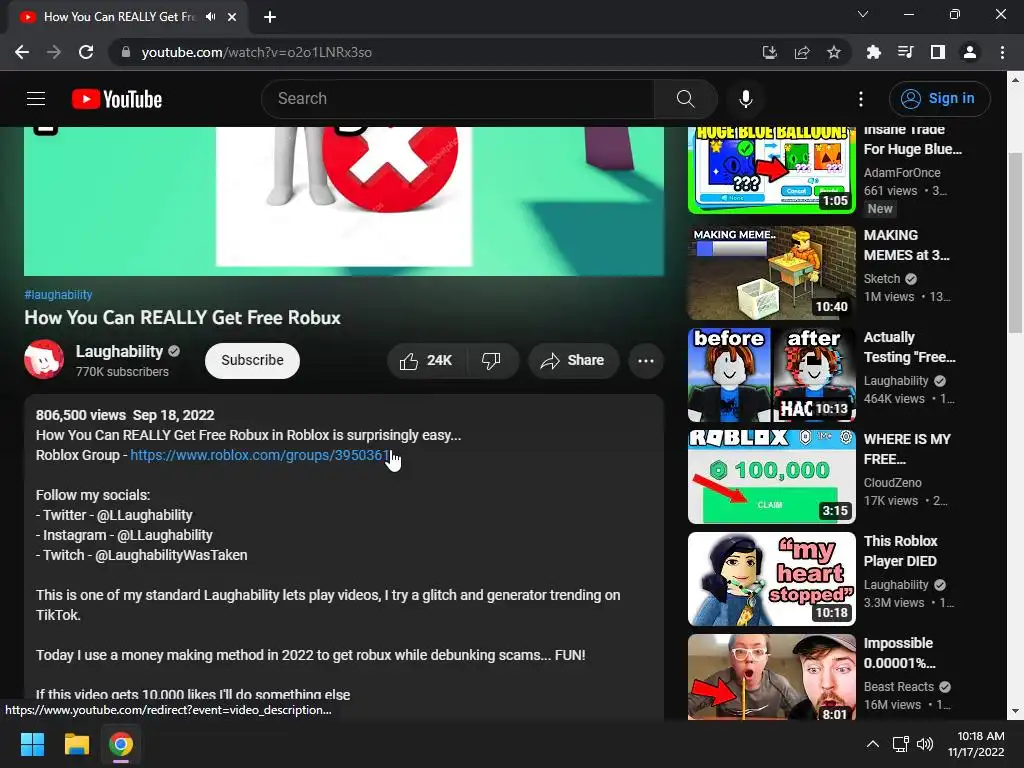Open the 'my heart stopped' video thumbnail
1024x768 pixels.
772,579
